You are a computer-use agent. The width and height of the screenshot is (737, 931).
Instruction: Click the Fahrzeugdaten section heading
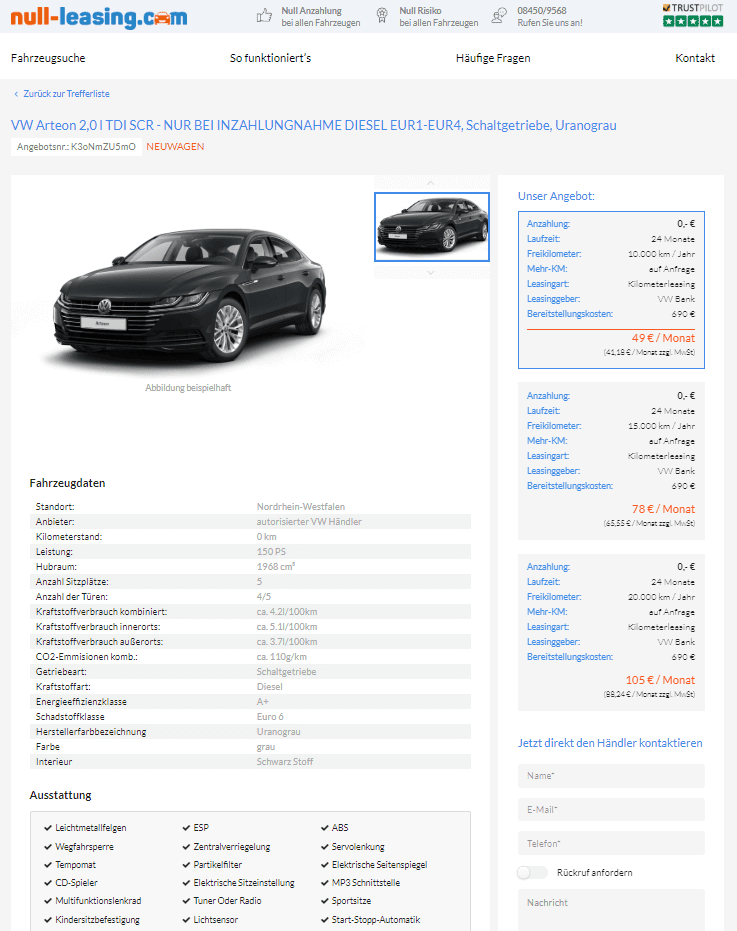coord(67,483)
